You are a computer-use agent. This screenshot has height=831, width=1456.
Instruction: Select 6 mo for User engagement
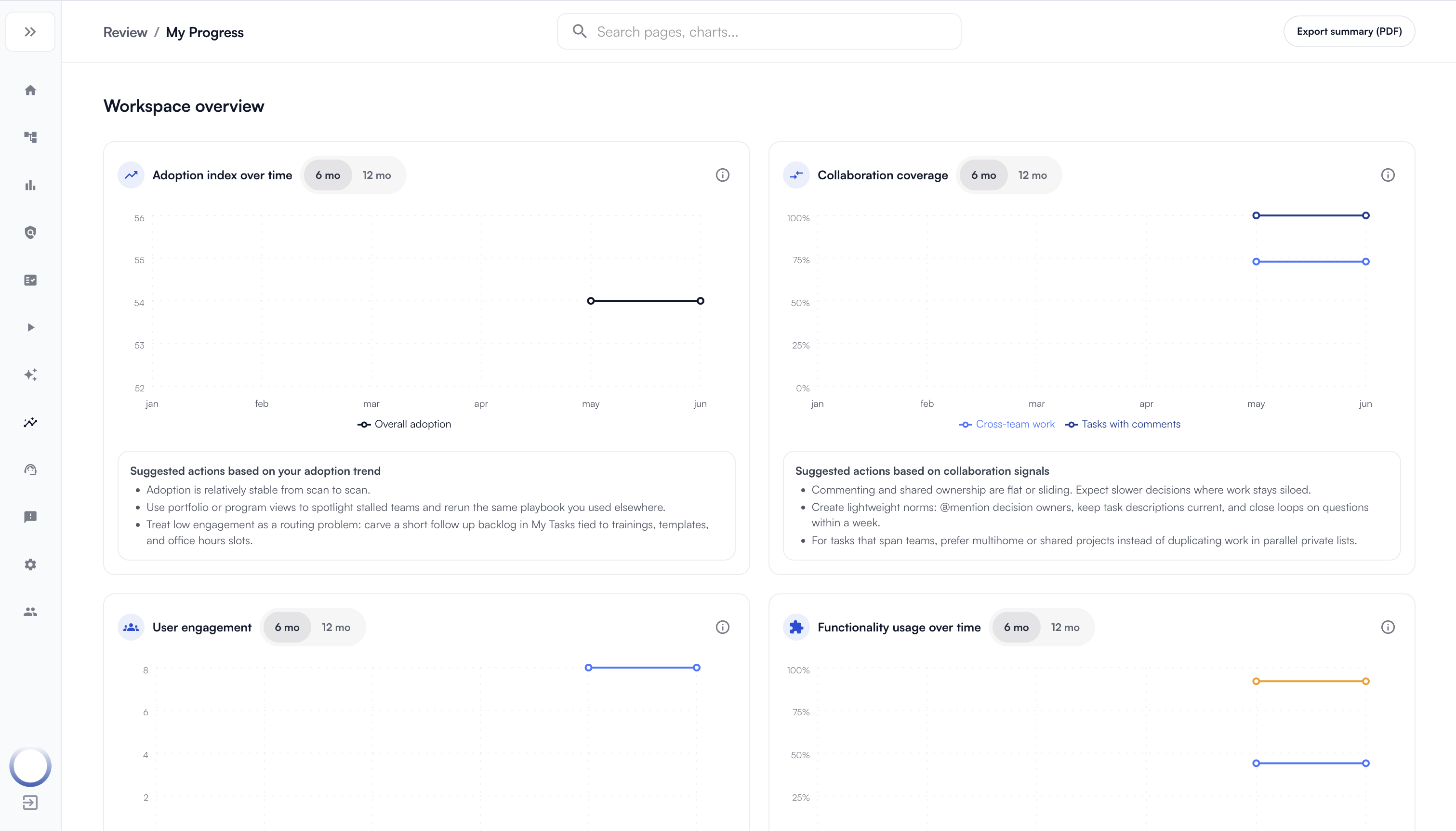coord(287,627)
